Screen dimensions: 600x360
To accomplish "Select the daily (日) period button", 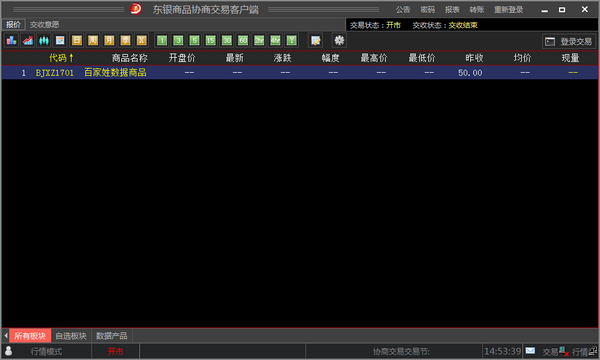I will [77, 40].
